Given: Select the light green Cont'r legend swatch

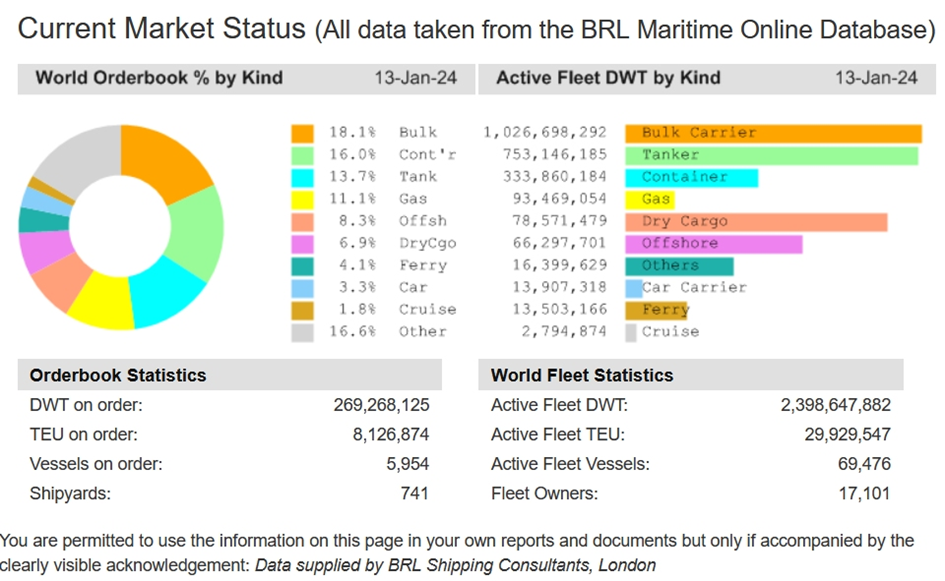Looking at the screenshot, I should coord(302,155).
